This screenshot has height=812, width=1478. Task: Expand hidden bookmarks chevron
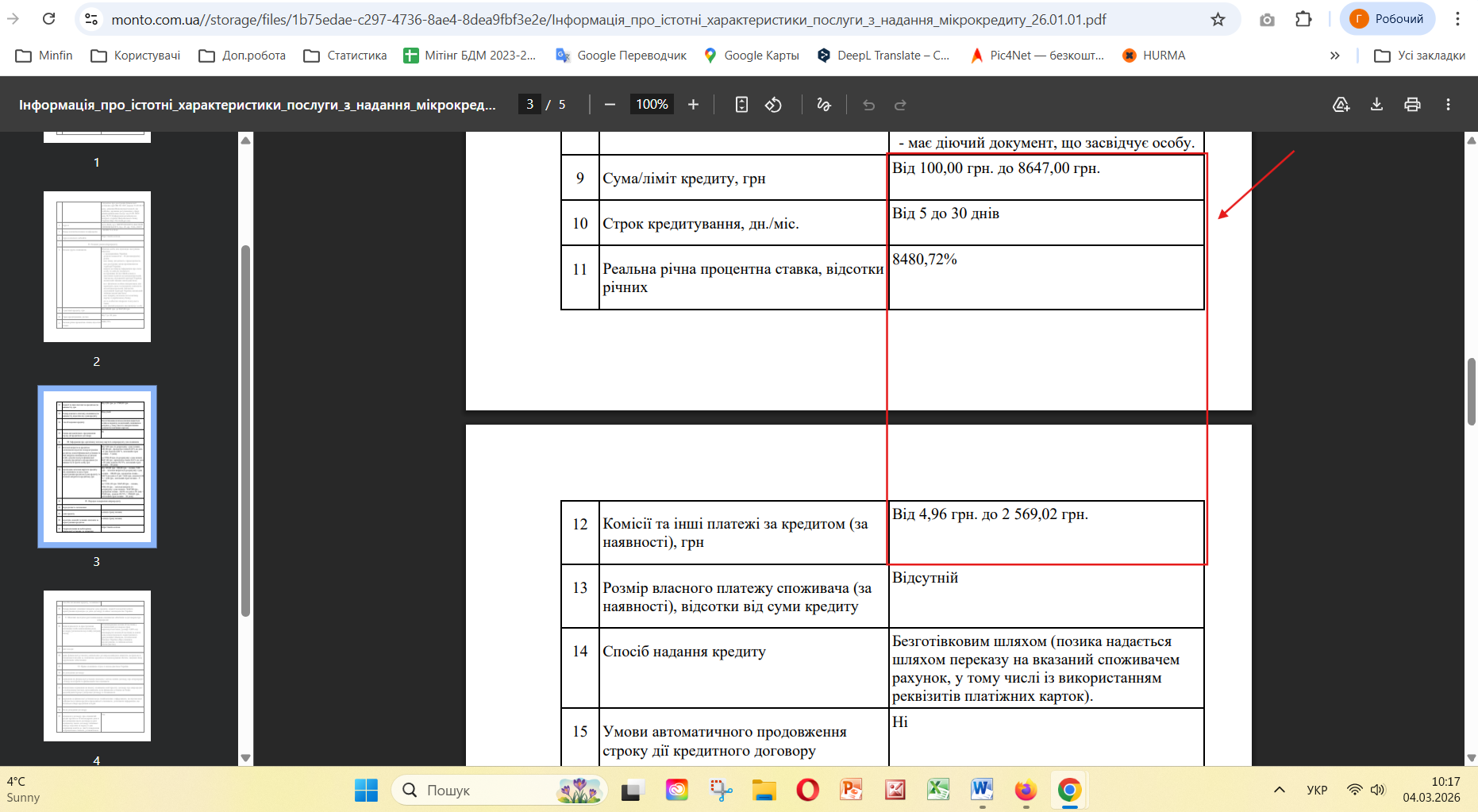point(1335,56)
